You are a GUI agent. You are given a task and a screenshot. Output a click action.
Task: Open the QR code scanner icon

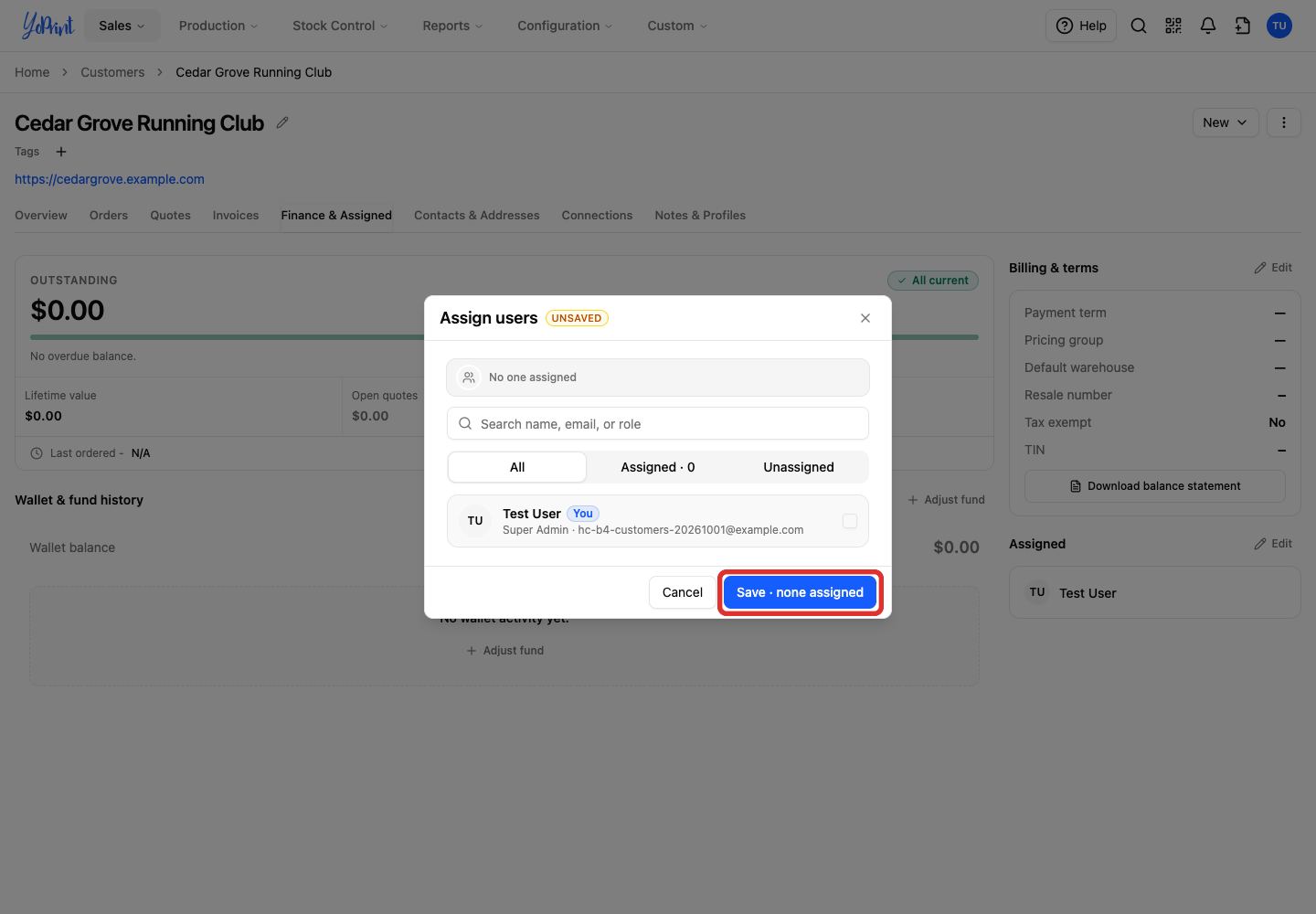(x=1173, y=26)
